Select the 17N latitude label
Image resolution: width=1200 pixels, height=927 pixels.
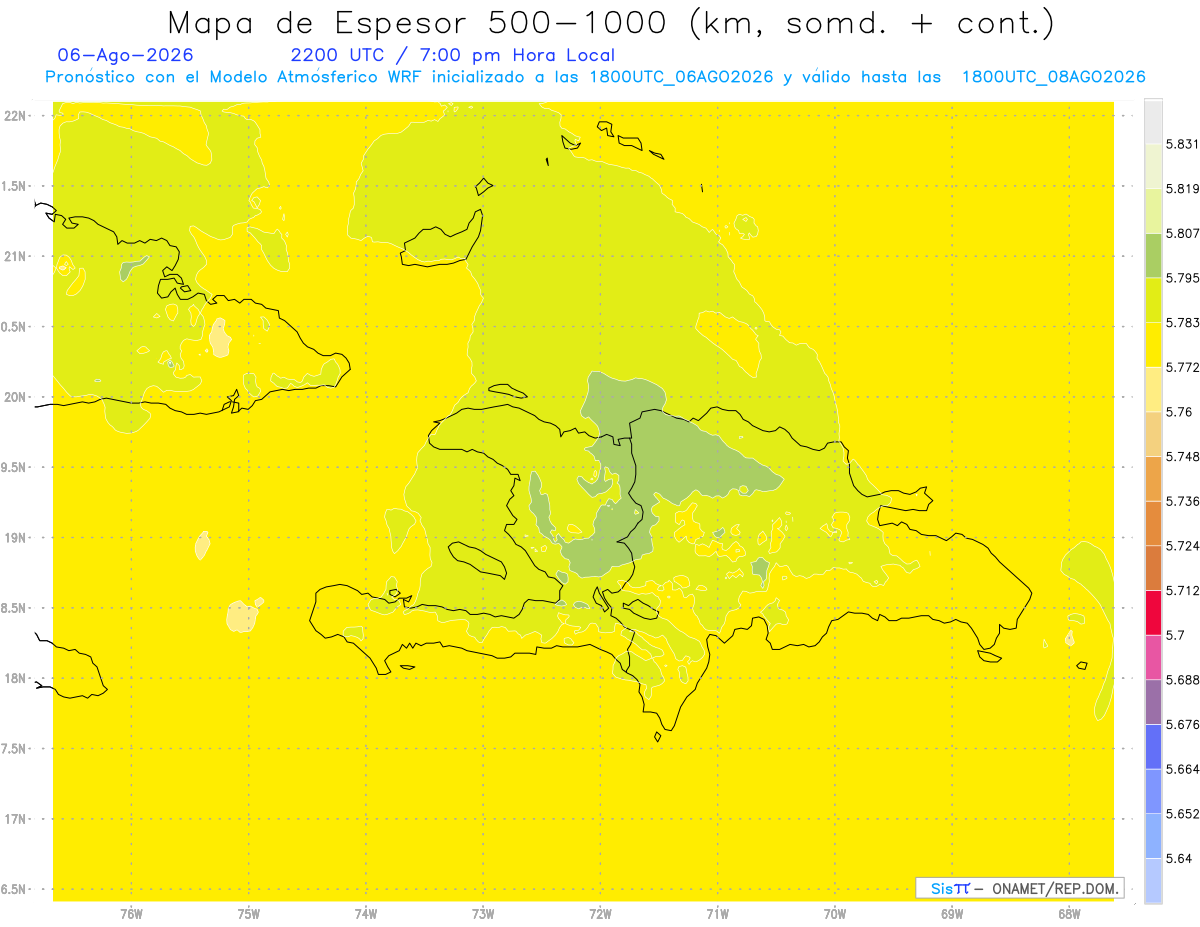17,819
